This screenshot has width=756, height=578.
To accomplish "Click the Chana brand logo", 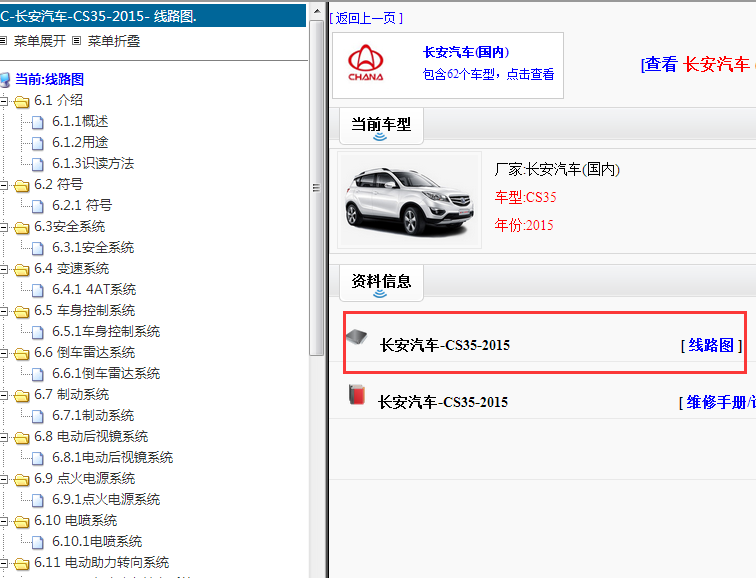I will pyautogui.click(x=365, y=63).
